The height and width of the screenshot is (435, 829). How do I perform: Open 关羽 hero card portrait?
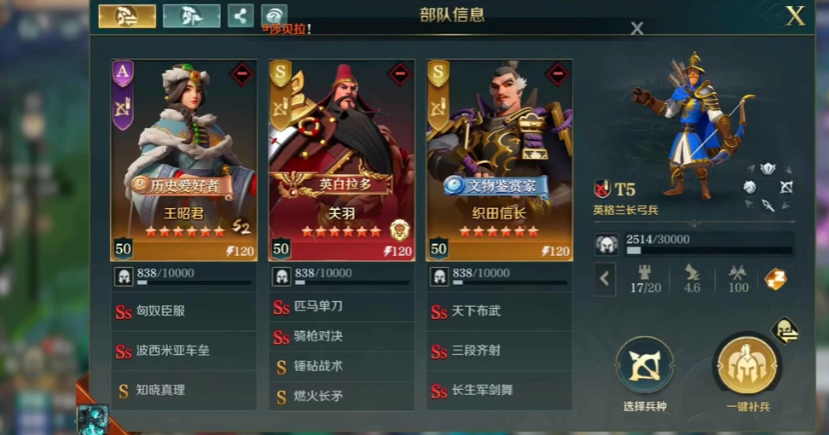tap(342, 160)
